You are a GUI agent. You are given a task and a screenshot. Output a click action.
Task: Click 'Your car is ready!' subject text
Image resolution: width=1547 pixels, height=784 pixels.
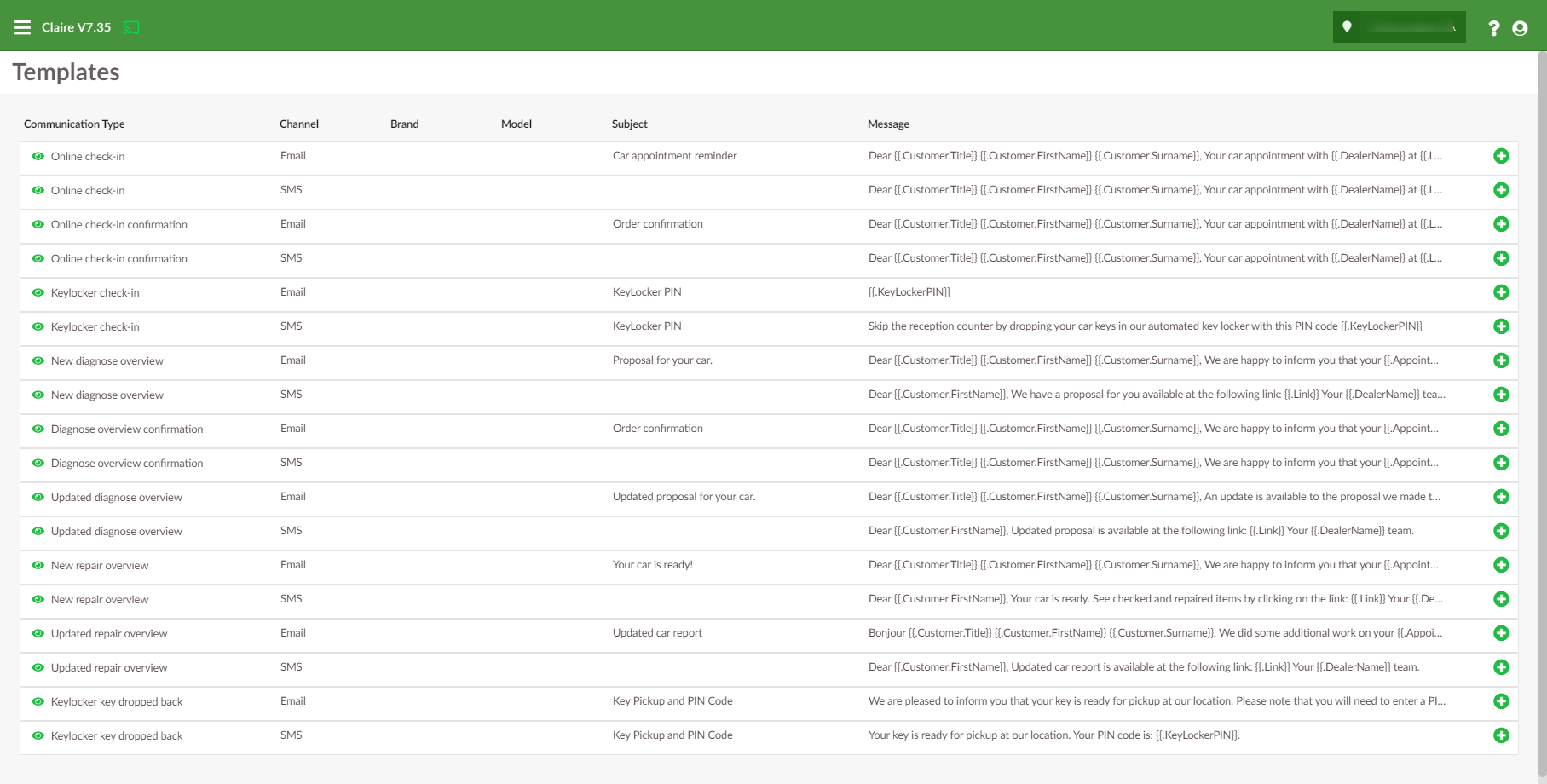652,565
